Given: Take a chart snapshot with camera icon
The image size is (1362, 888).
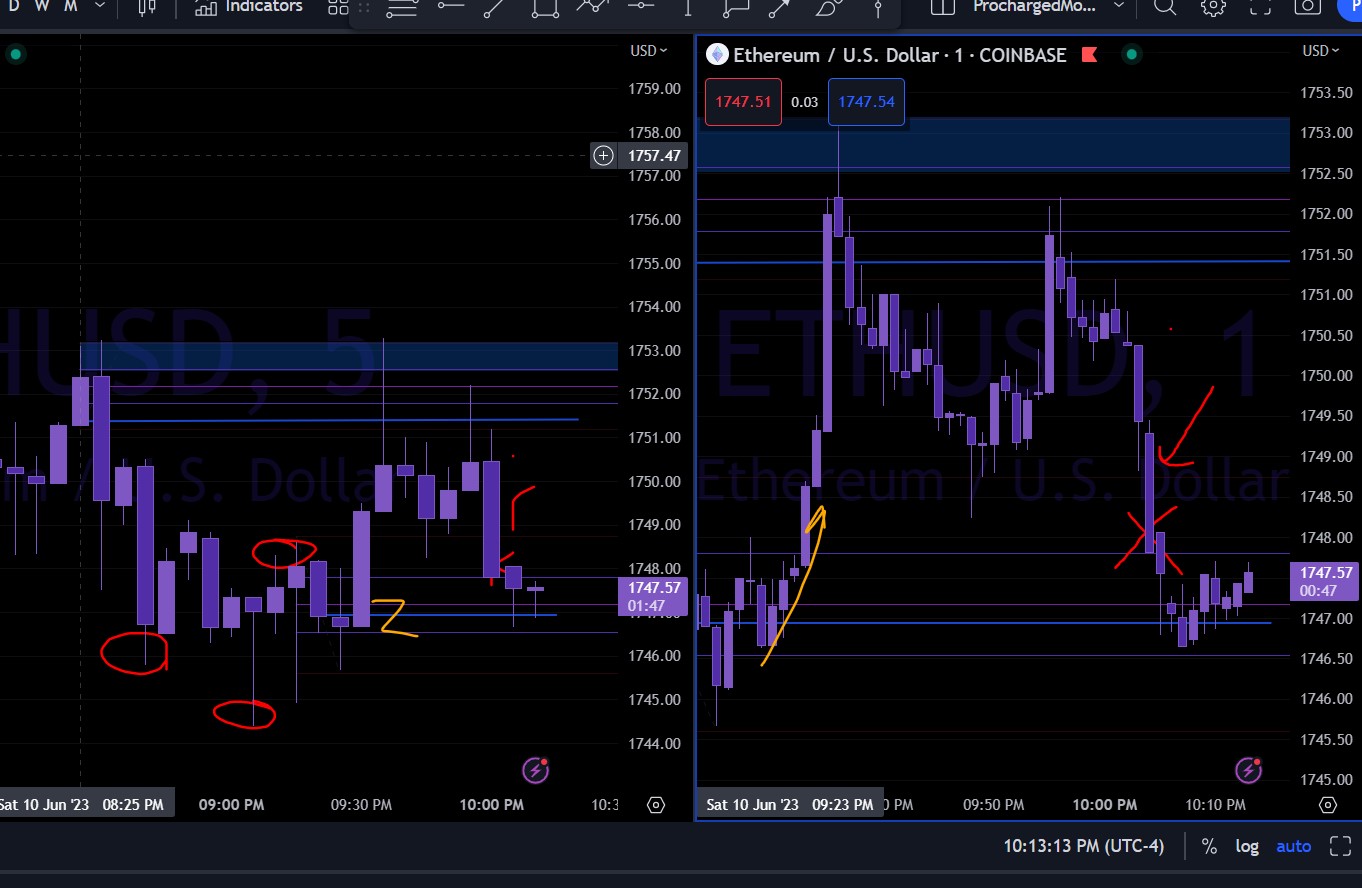Looking at the screenshot, I should click(x=1308, y=7).
